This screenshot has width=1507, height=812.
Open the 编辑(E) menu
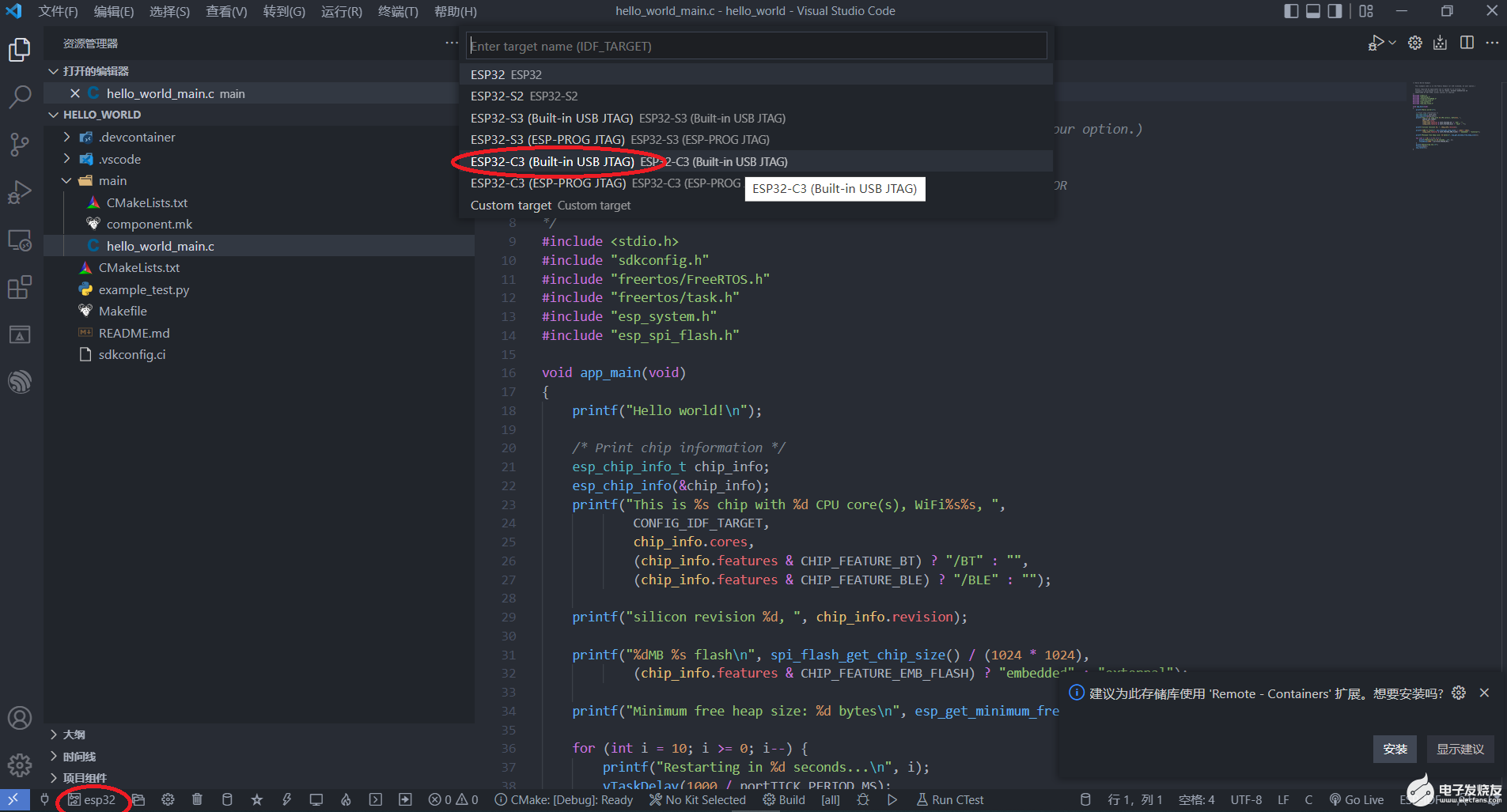pyautogui.click(x=114, y=11)
